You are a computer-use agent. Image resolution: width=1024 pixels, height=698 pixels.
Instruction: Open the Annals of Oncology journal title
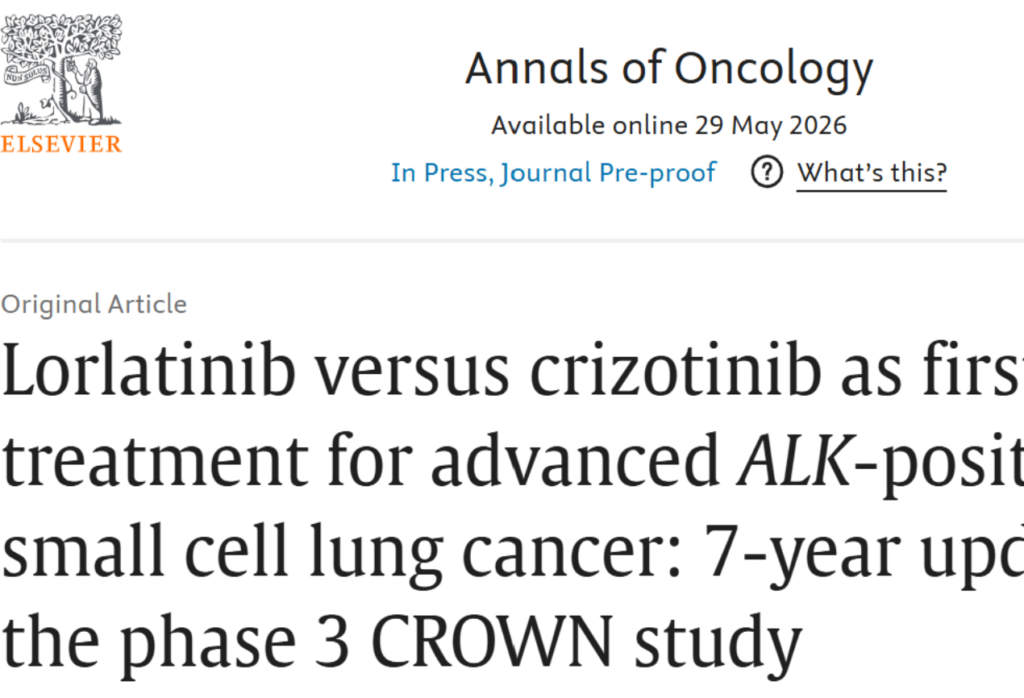coord(669,69)
